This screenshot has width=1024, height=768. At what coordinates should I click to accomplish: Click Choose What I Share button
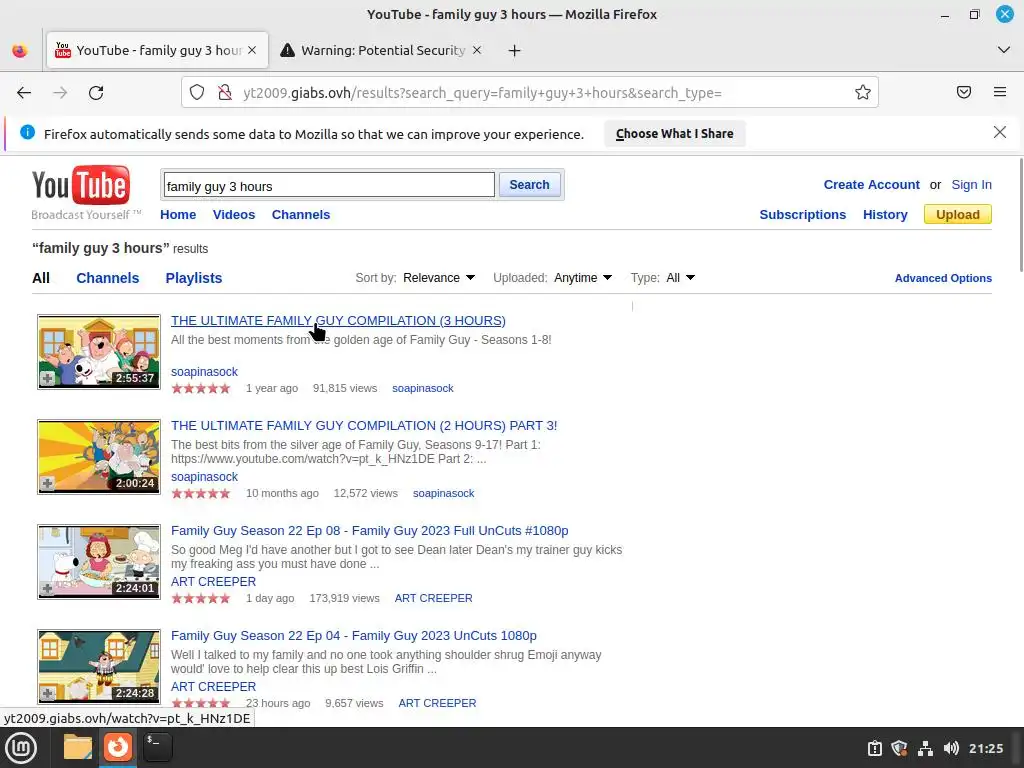coord(675,134)
